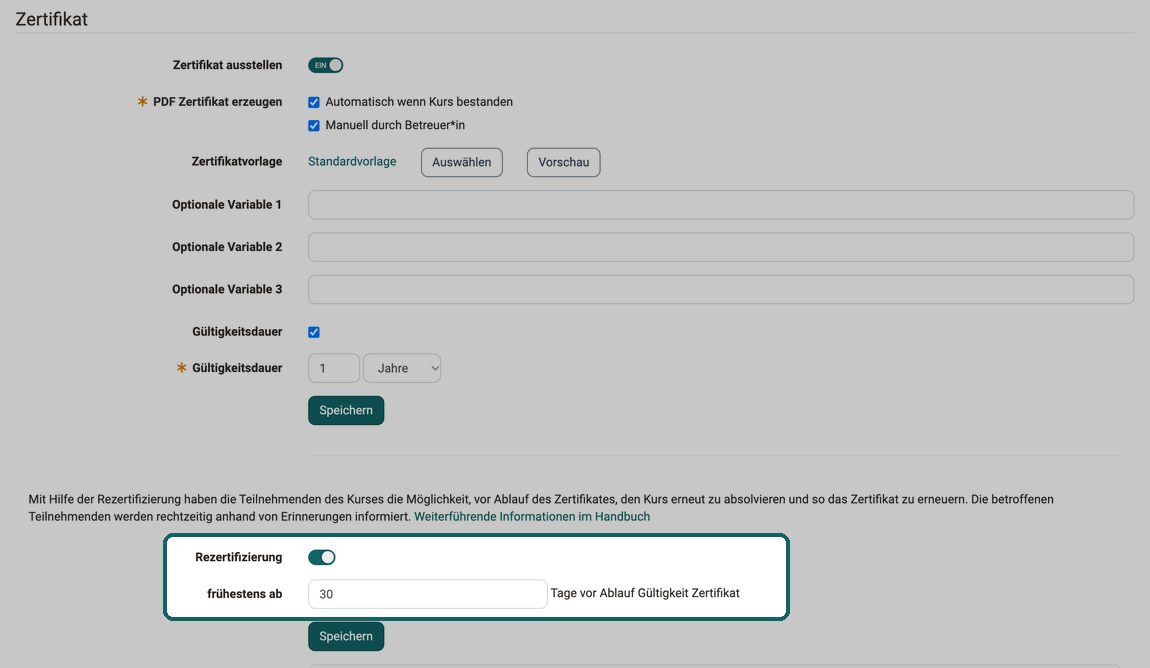Disable the Gültigkeitsdauer checkbox
Viewport: 1150px width, 668px height.
314,332
